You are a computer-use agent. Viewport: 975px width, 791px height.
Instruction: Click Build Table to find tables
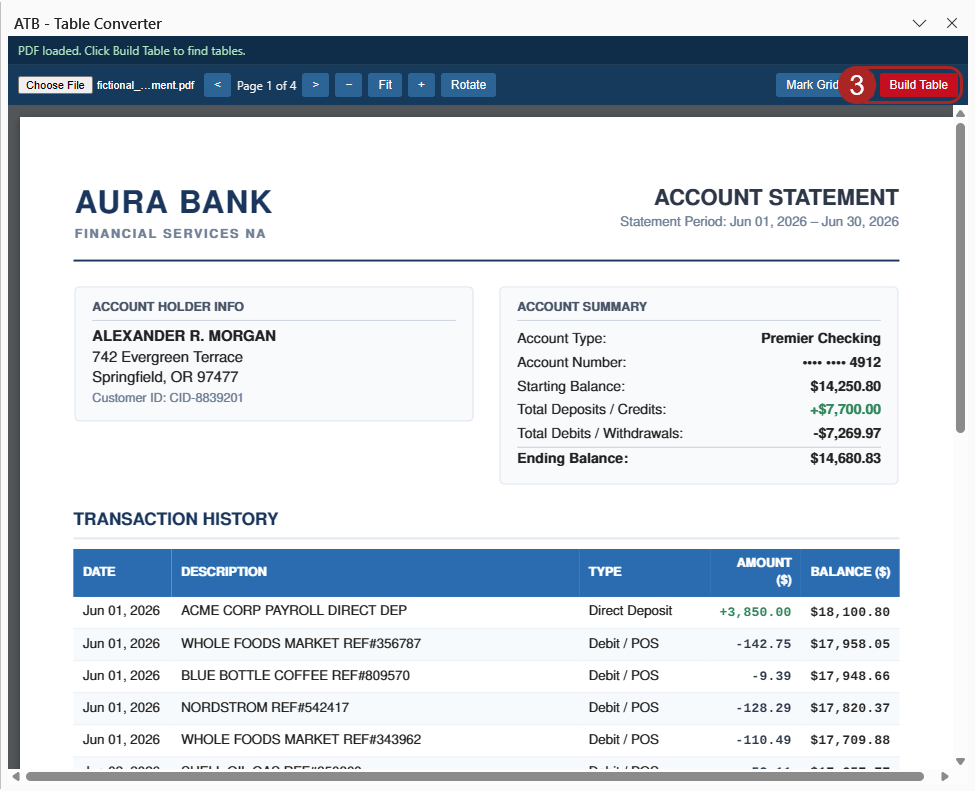[918, 85]
